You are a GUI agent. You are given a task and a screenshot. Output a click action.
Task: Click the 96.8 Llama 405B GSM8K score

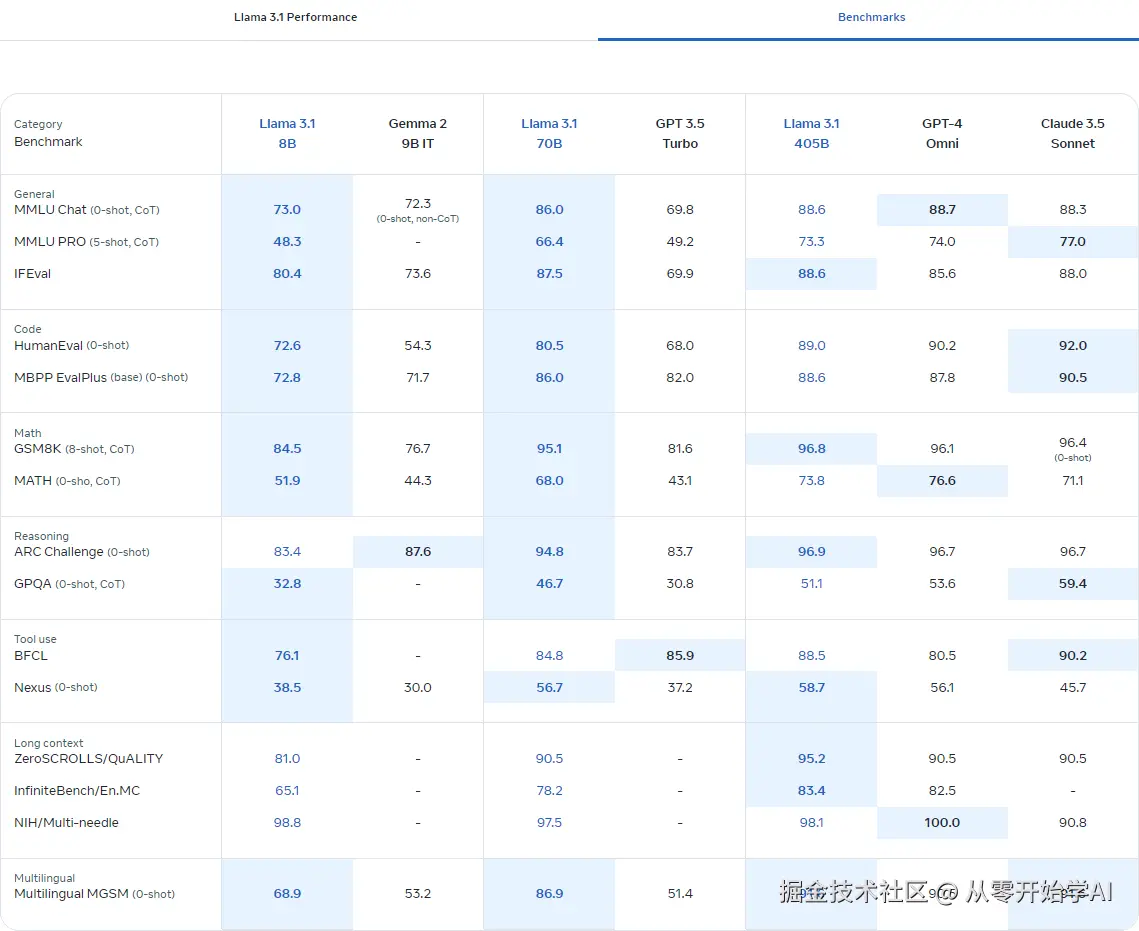pyautogui.click(x=811, y=449)
